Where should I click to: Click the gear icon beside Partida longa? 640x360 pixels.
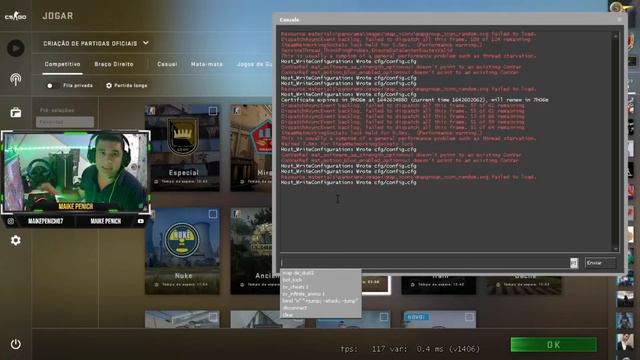point(109,86)
